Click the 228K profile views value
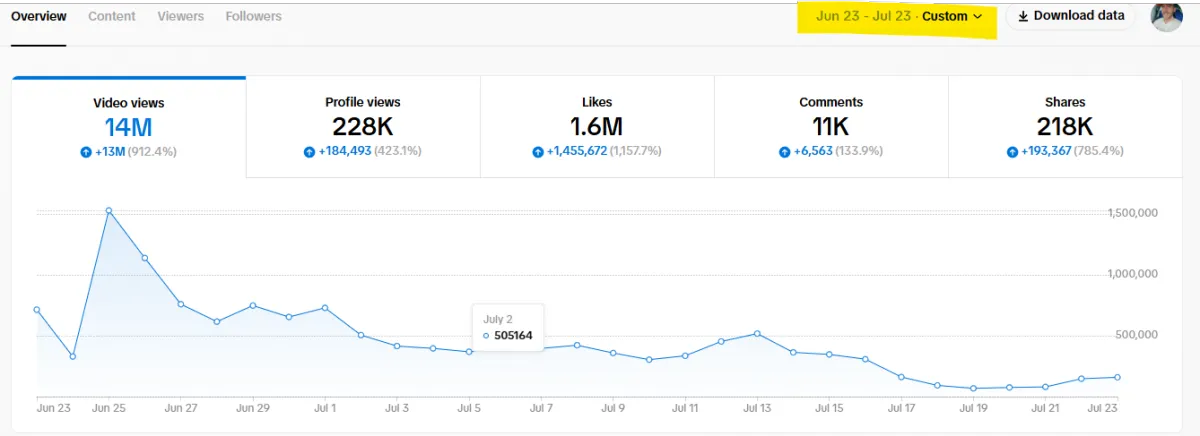 pos(363,127)
